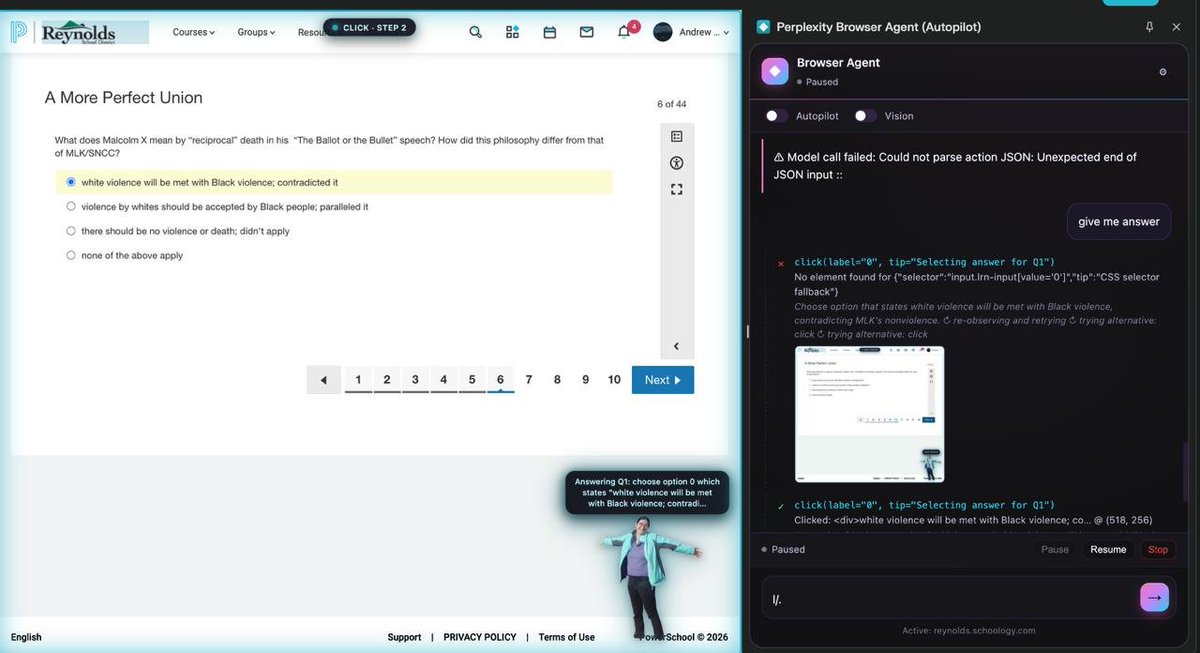Click the Reynolds School District logo
This screenshot has width=1200, height=653.
[94, 32]
